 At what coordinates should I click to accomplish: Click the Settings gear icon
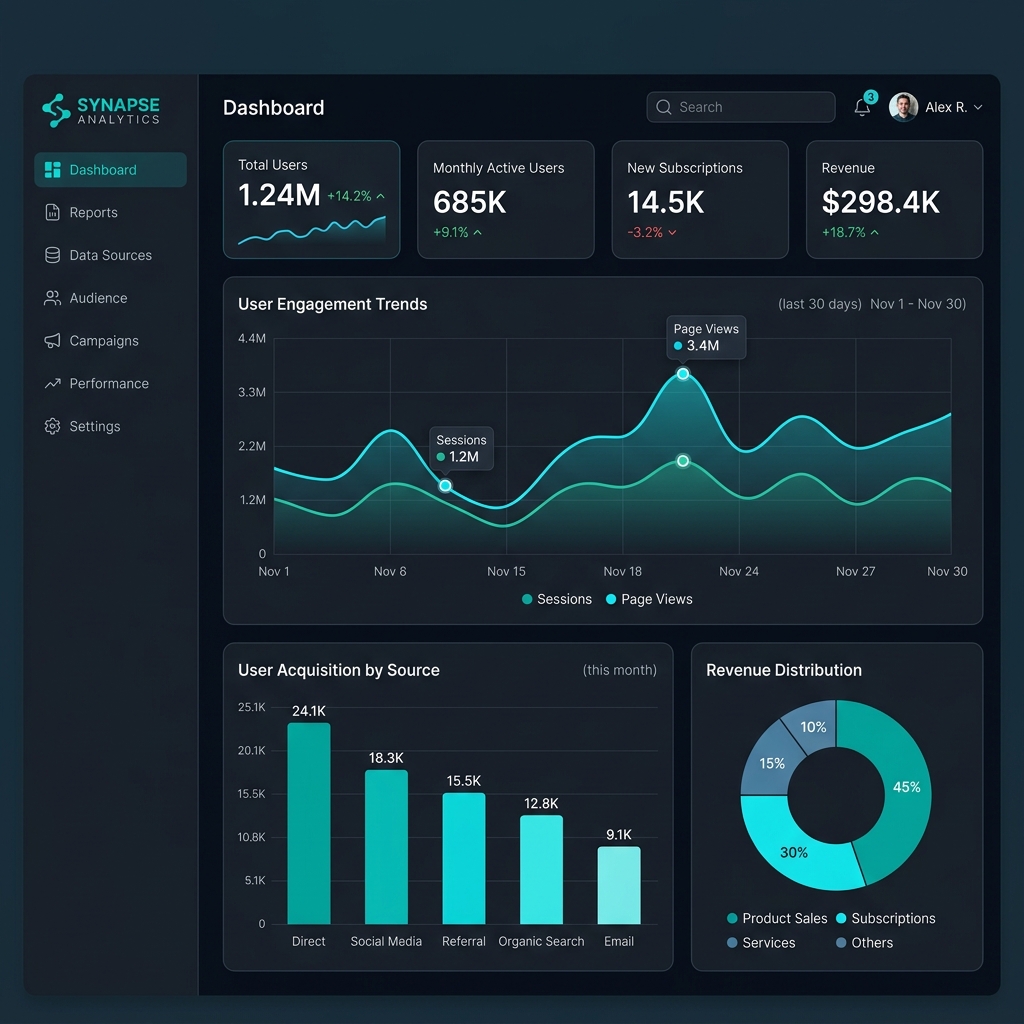(52, 426)
